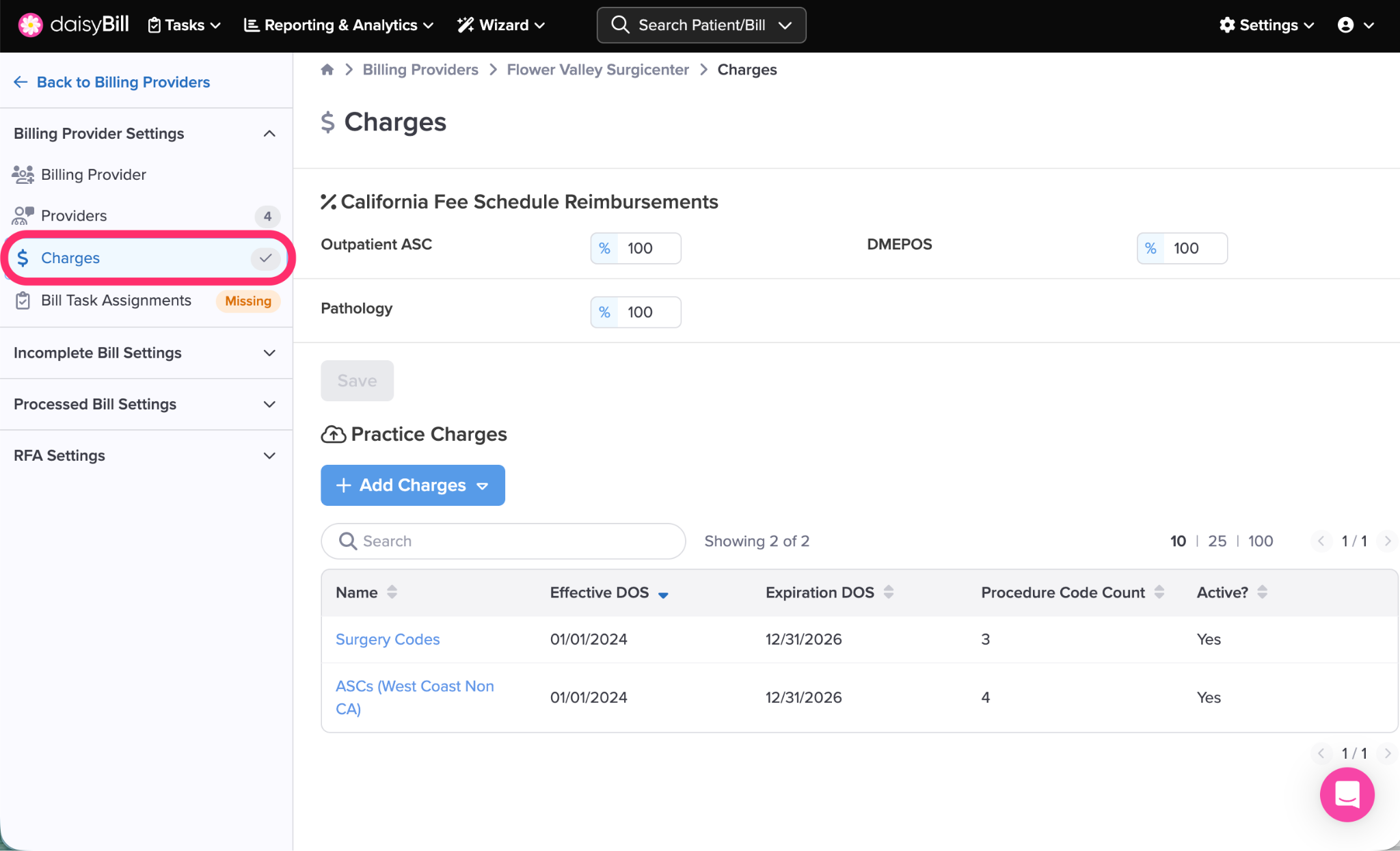Click the daisyBill flower logo
This screenshot has width=1400, height=851.
pos(30,25)
